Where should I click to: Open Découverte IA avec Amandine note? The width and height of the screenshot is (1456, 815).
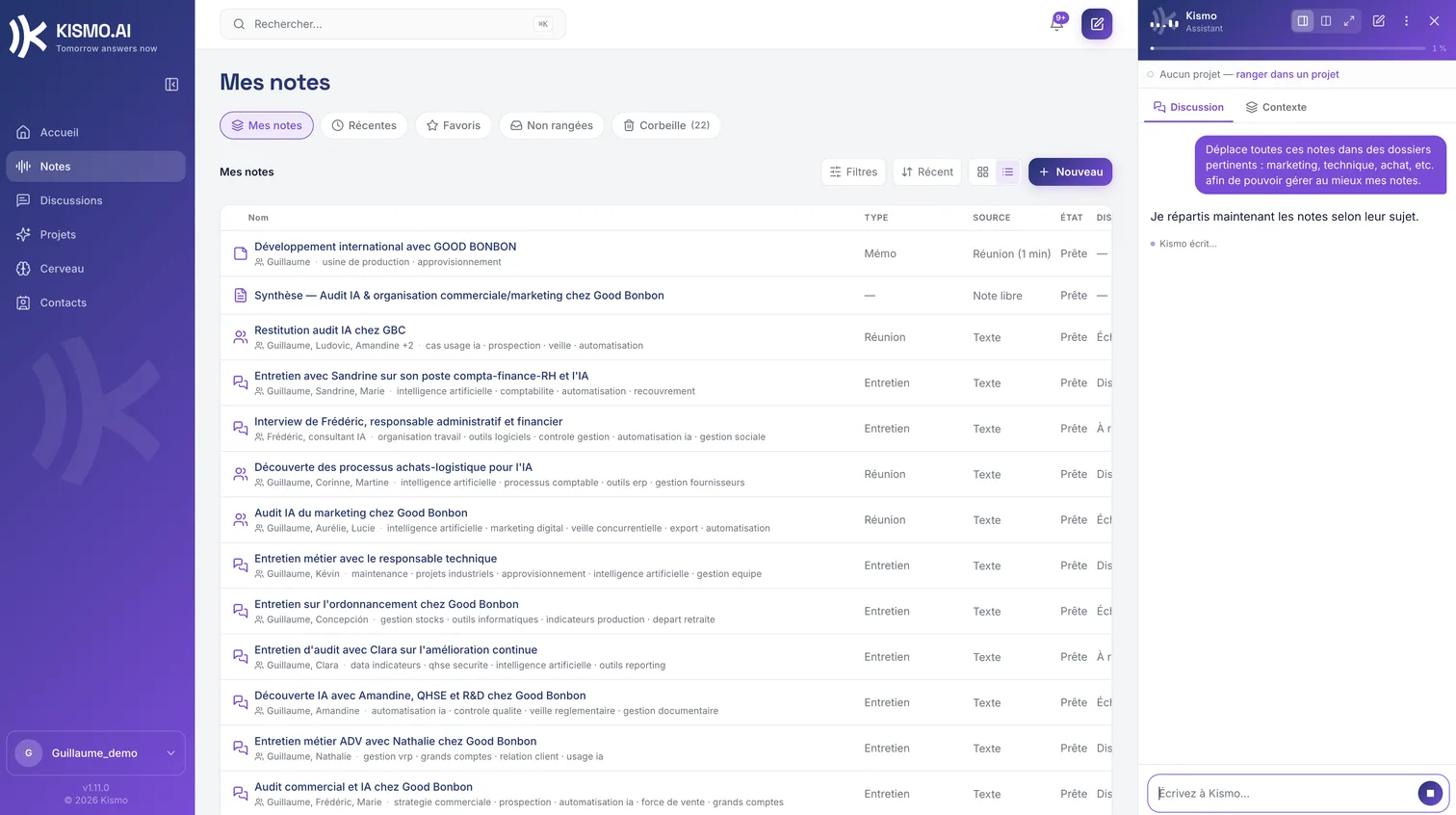[420, 696]
